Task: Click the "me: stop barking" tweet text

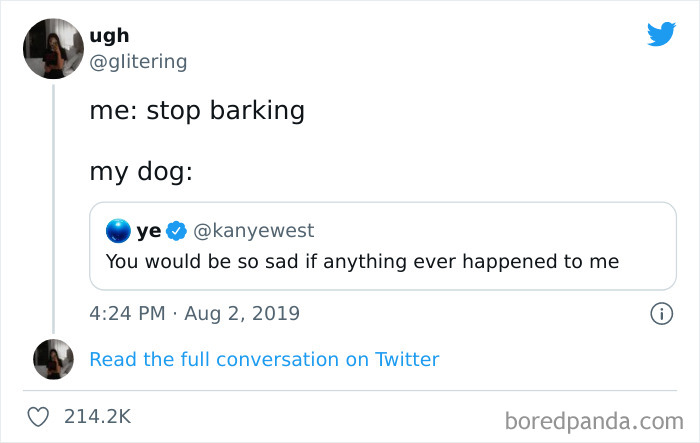Action: 197,110
